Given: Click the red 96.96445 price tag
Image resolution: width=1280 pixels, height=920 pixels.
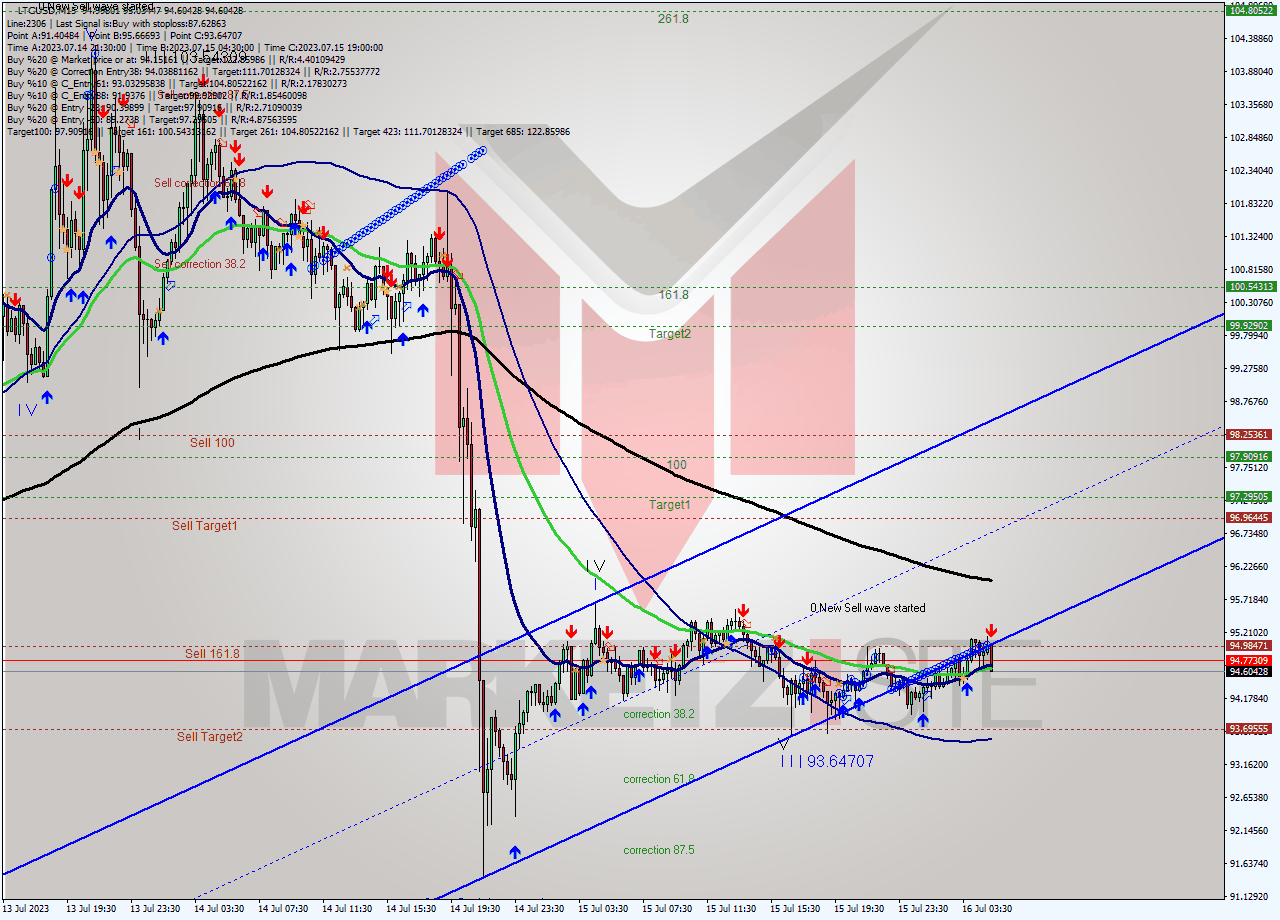Looking at the screenshot, I should pos(1250,517).
